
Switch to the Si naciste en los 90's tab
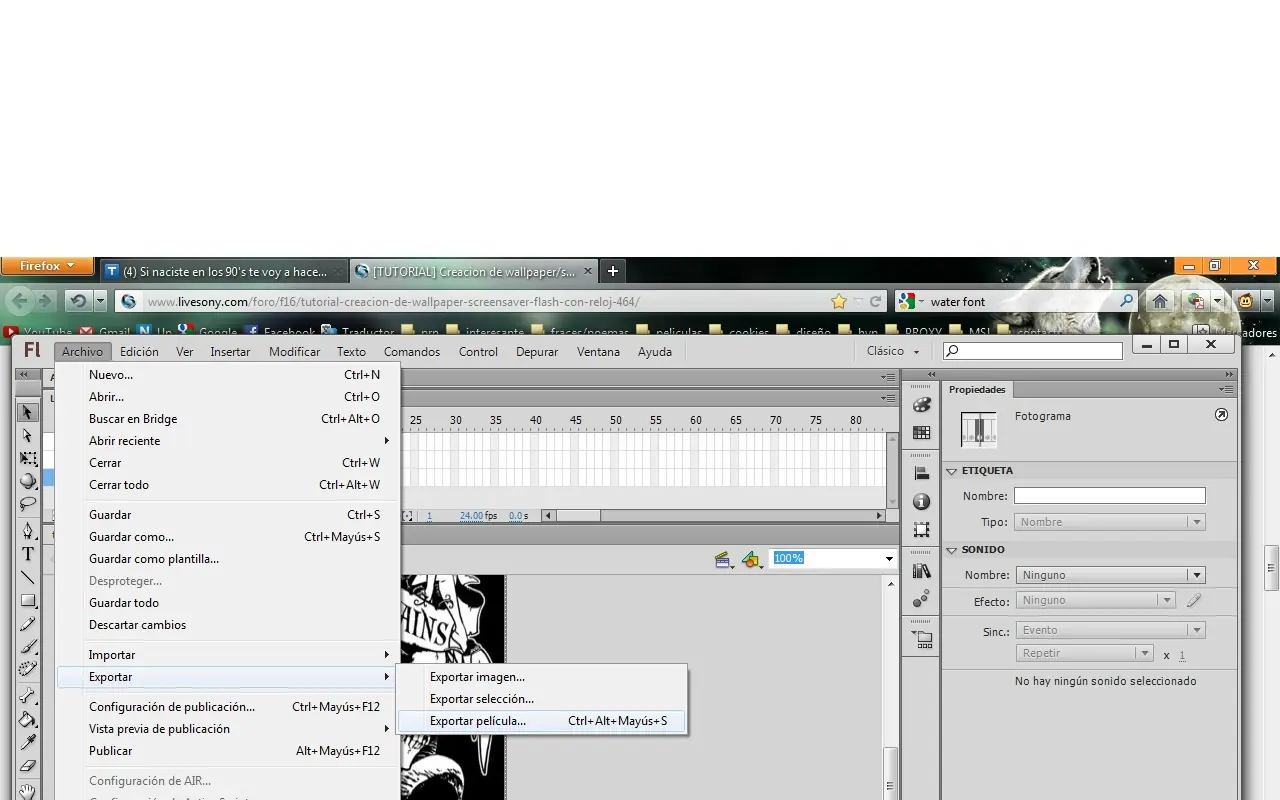tap(224, 271)
